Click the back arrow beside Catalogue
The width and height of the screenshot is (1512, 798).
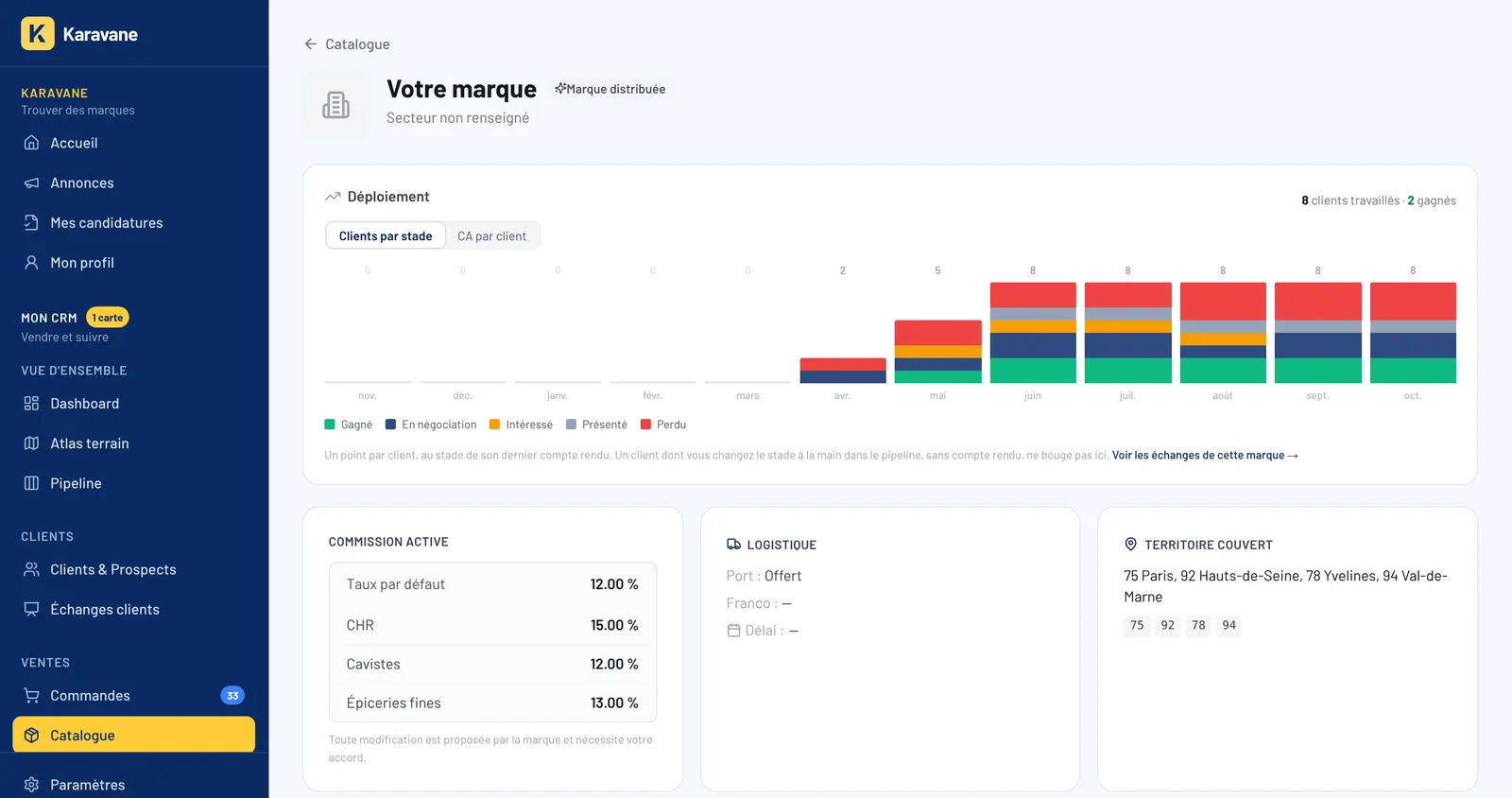pos(310,44)
